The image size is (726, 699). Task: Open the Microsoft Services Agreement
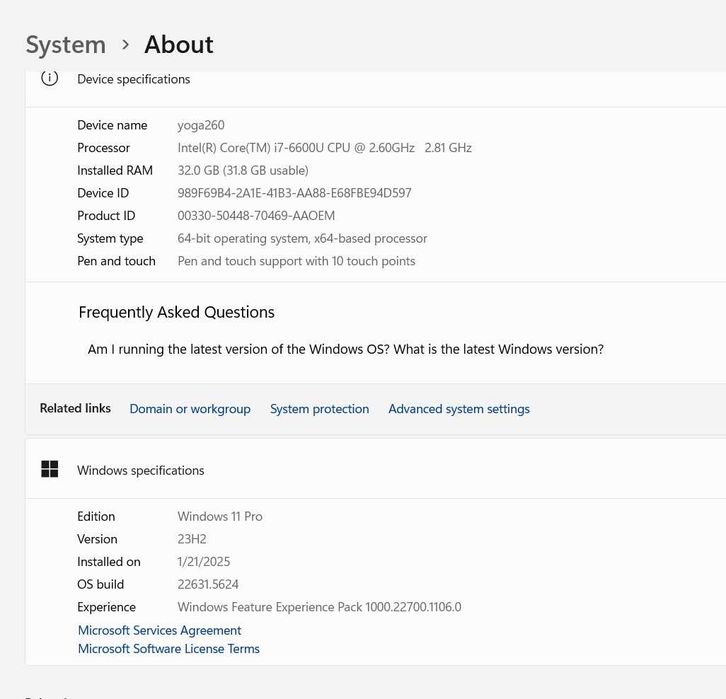pos(160,630)
